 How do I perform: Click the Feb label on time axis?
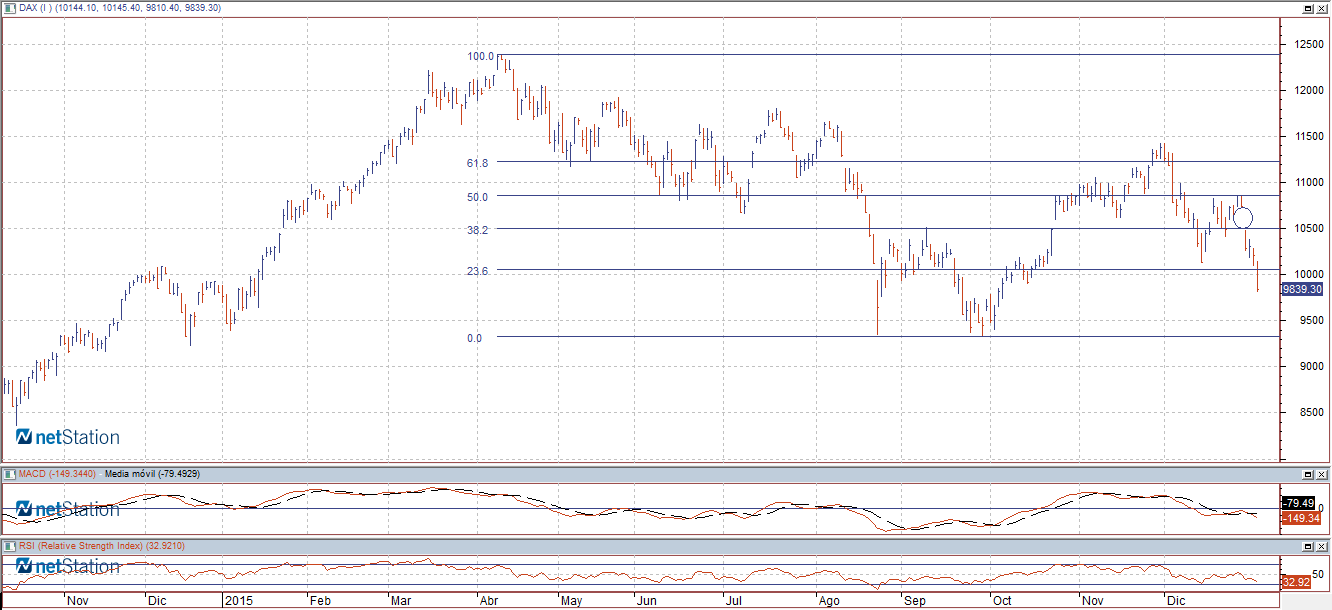[x=319, y=602]
